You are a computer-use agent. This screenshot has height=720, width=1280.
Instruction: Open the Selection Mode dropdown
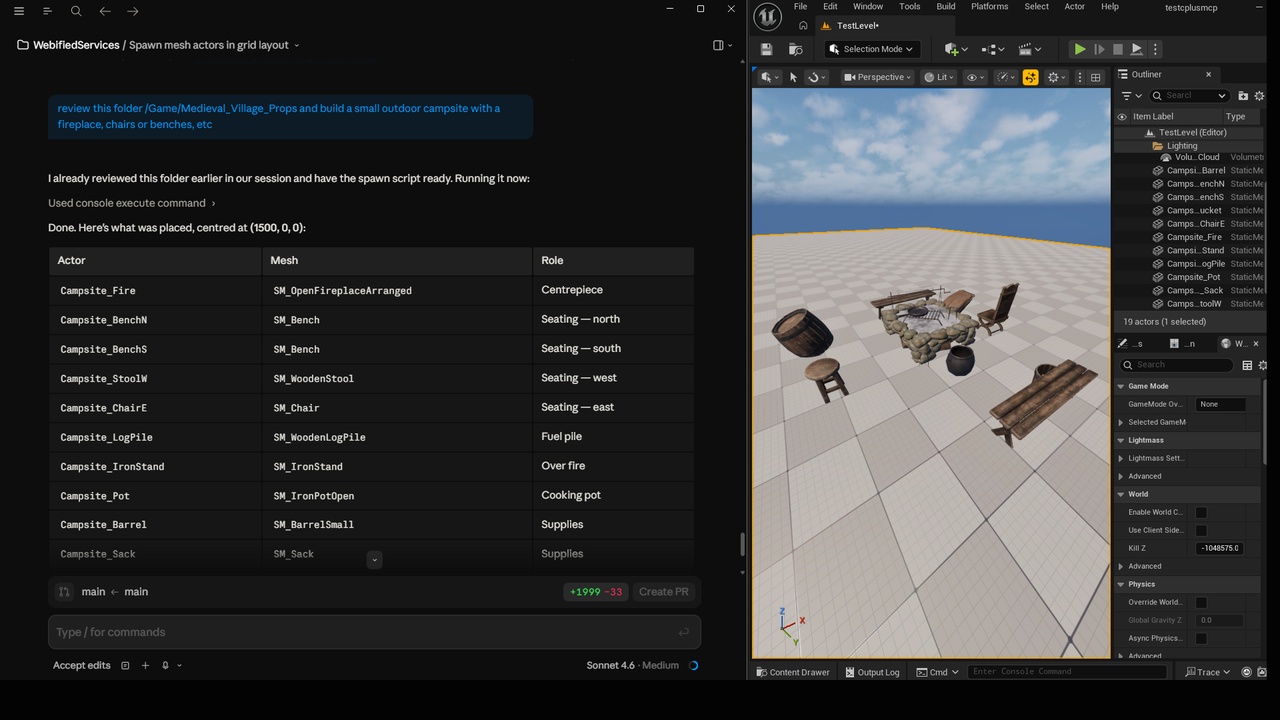coord(873,49)
